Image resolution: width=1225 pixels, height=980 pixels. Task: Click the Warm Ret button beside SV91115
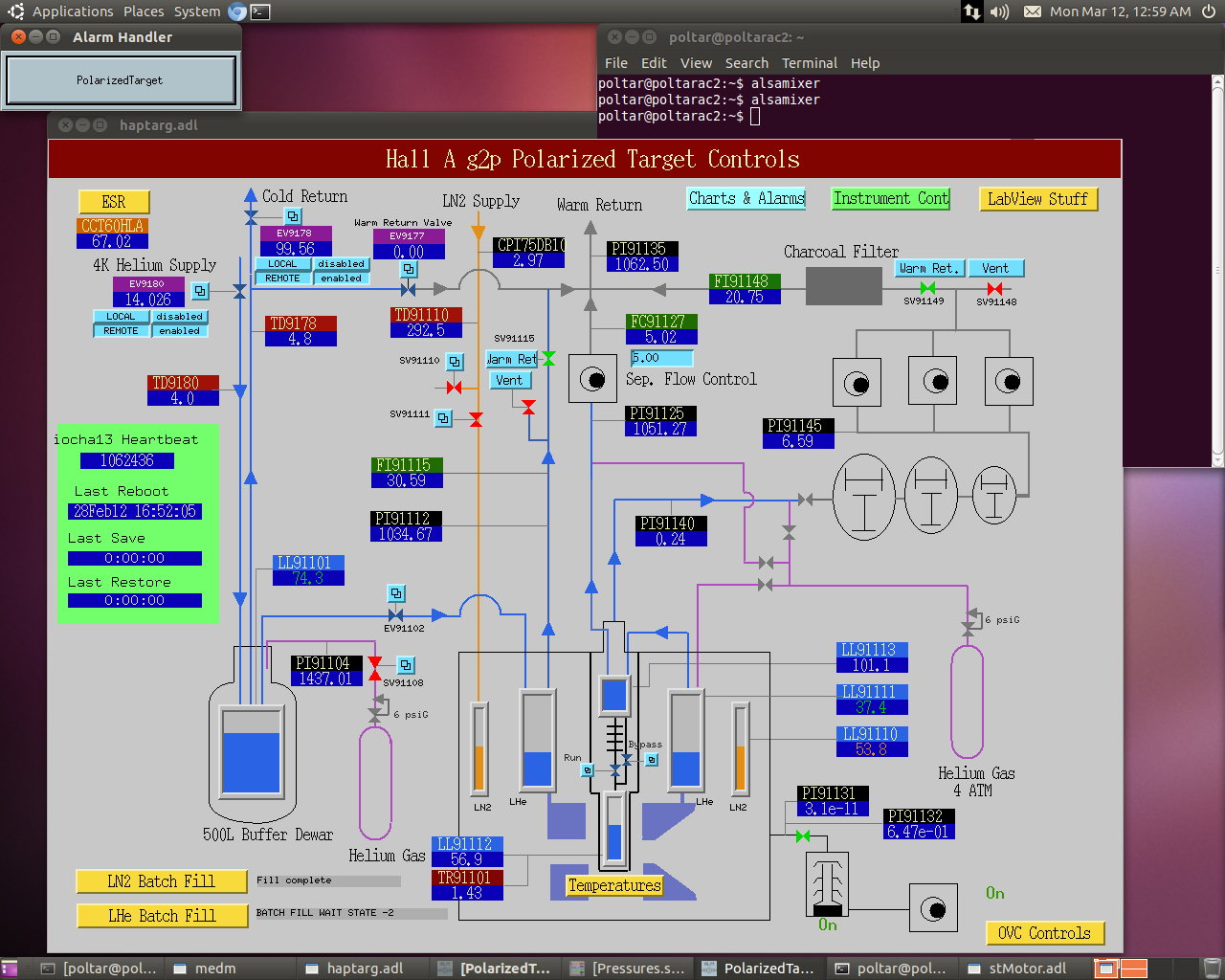pyautogui.click(x=512, y=359)
